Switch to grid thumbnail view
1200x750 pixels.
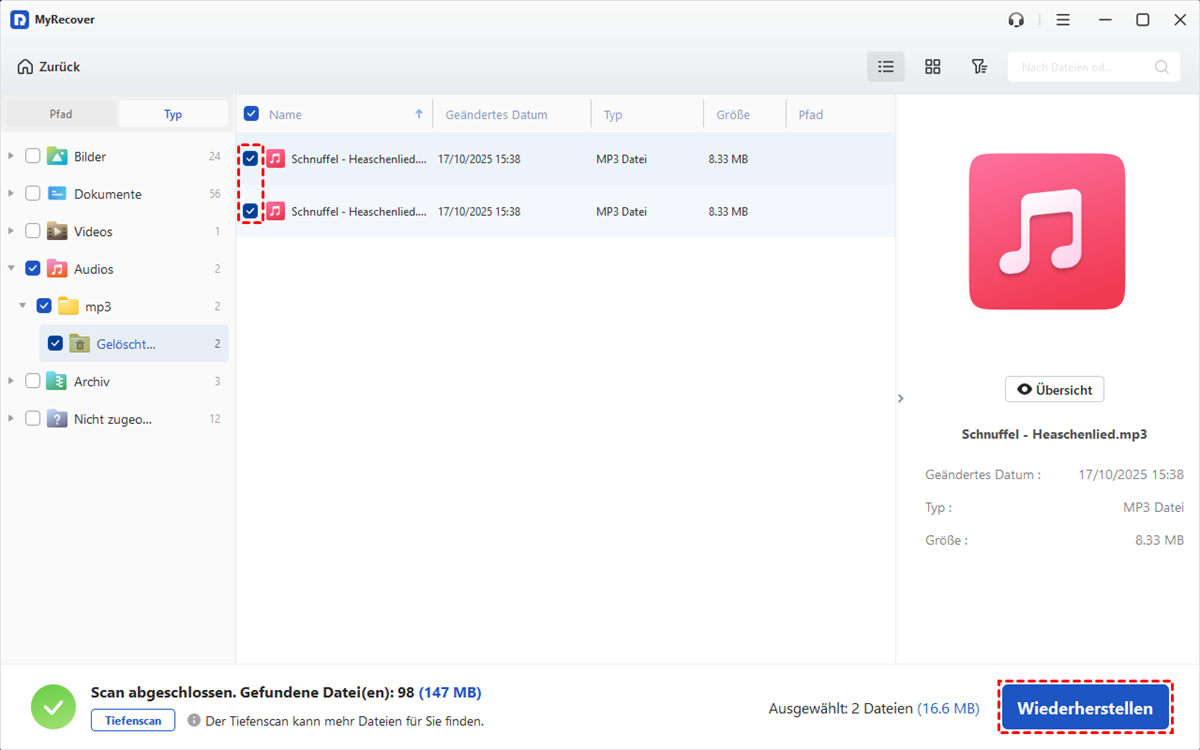point(932,67)
